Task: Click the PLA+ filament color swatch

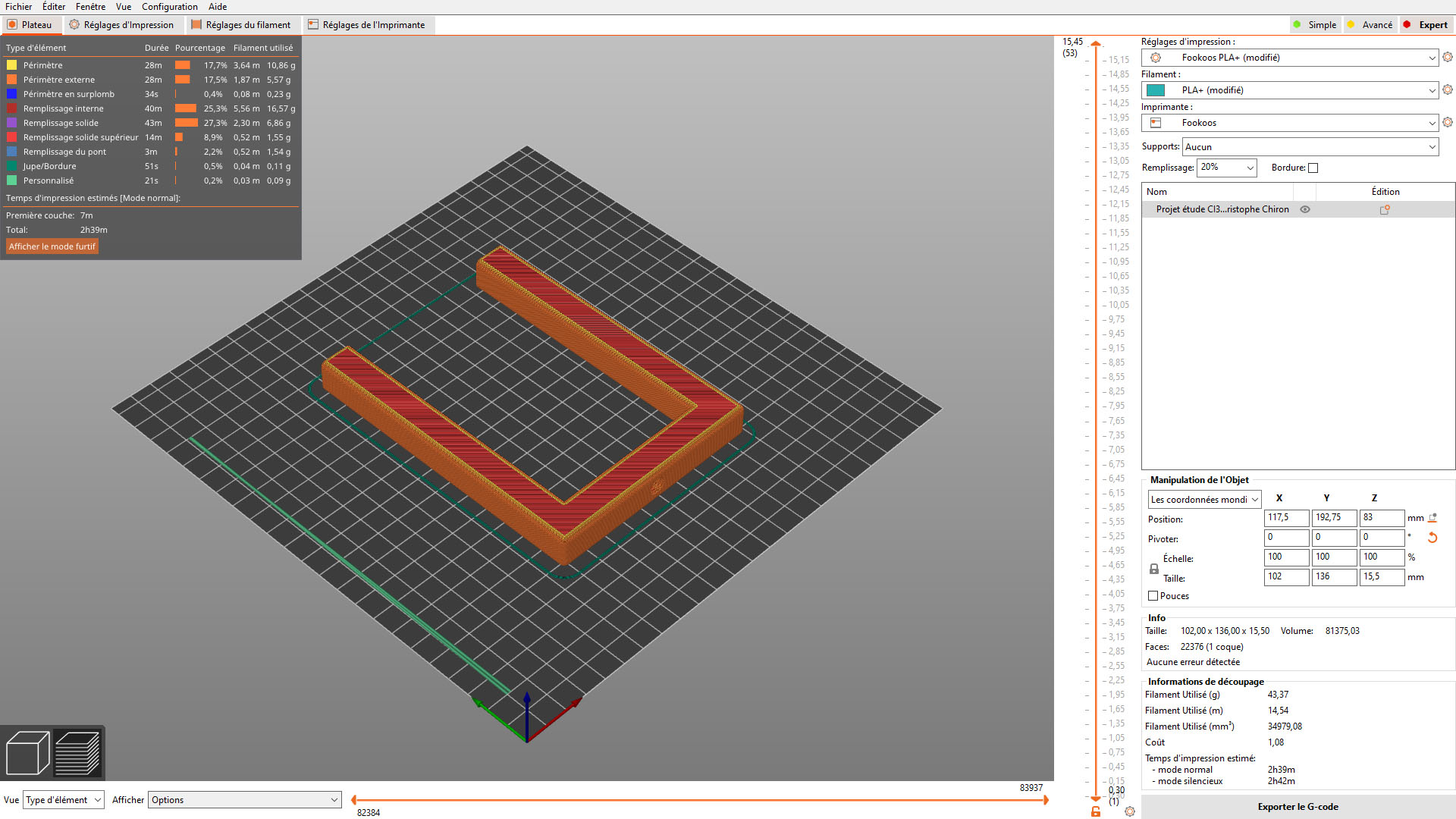Action: point(1156,90)
